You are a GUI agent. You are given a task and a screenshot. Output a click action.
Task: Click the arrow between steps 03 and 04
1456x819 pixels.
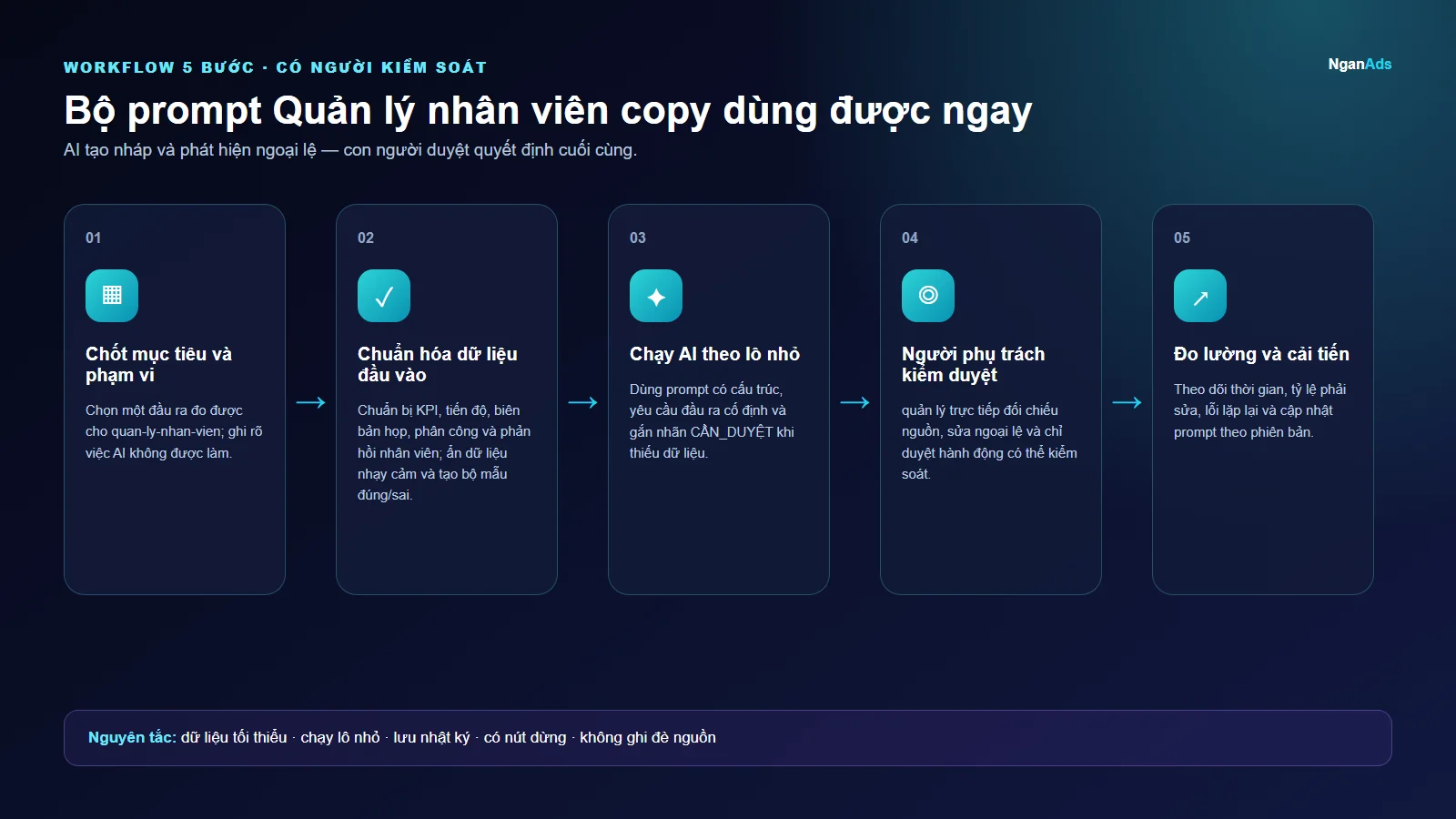tap(854, 402)
